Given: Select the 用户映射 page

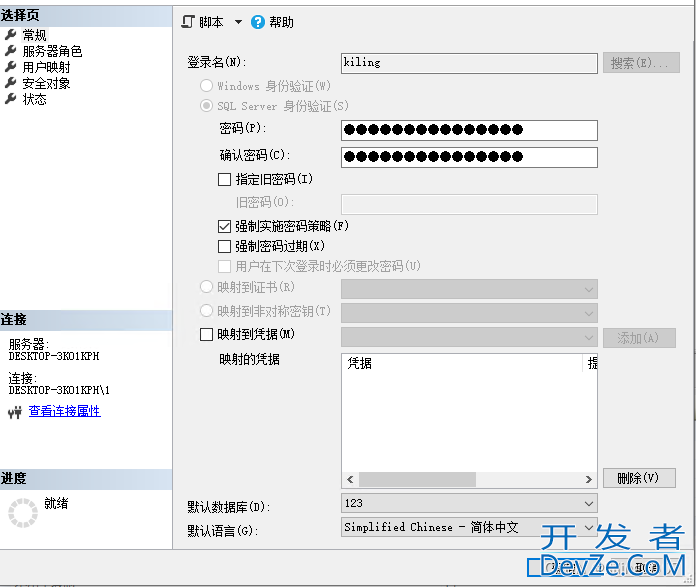Looking at the screenshot, I should tap(47, 67).
